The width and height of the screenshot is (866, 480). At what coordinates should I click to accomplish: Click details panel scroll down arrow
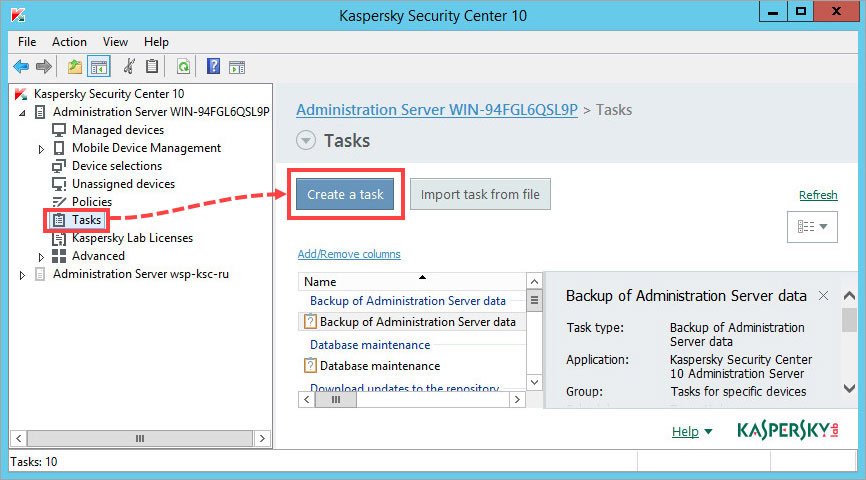[x=849, y=388]
